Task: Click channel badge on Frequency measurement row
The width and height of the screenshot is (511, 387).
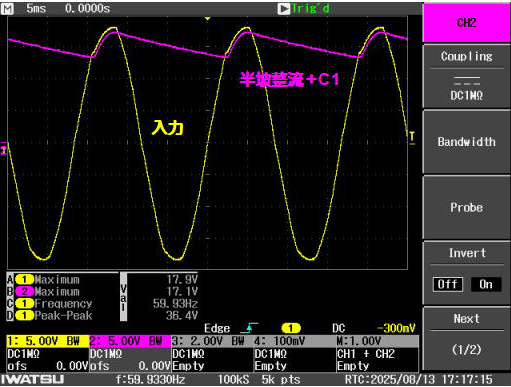Action: (x=24, y=304)
